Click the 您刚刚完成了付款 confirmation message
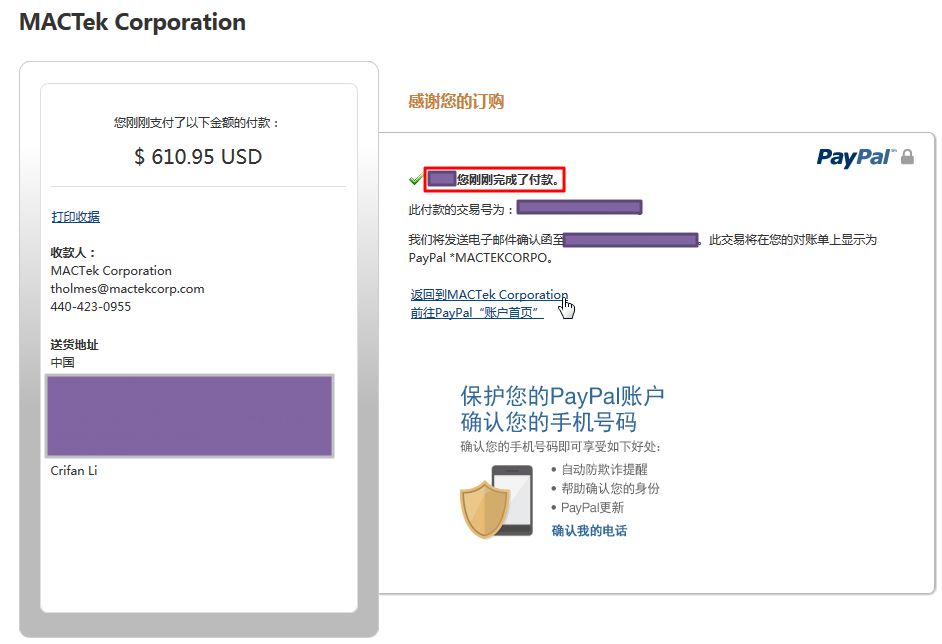The height and width of the screenshot is (644, 942). 508,180
